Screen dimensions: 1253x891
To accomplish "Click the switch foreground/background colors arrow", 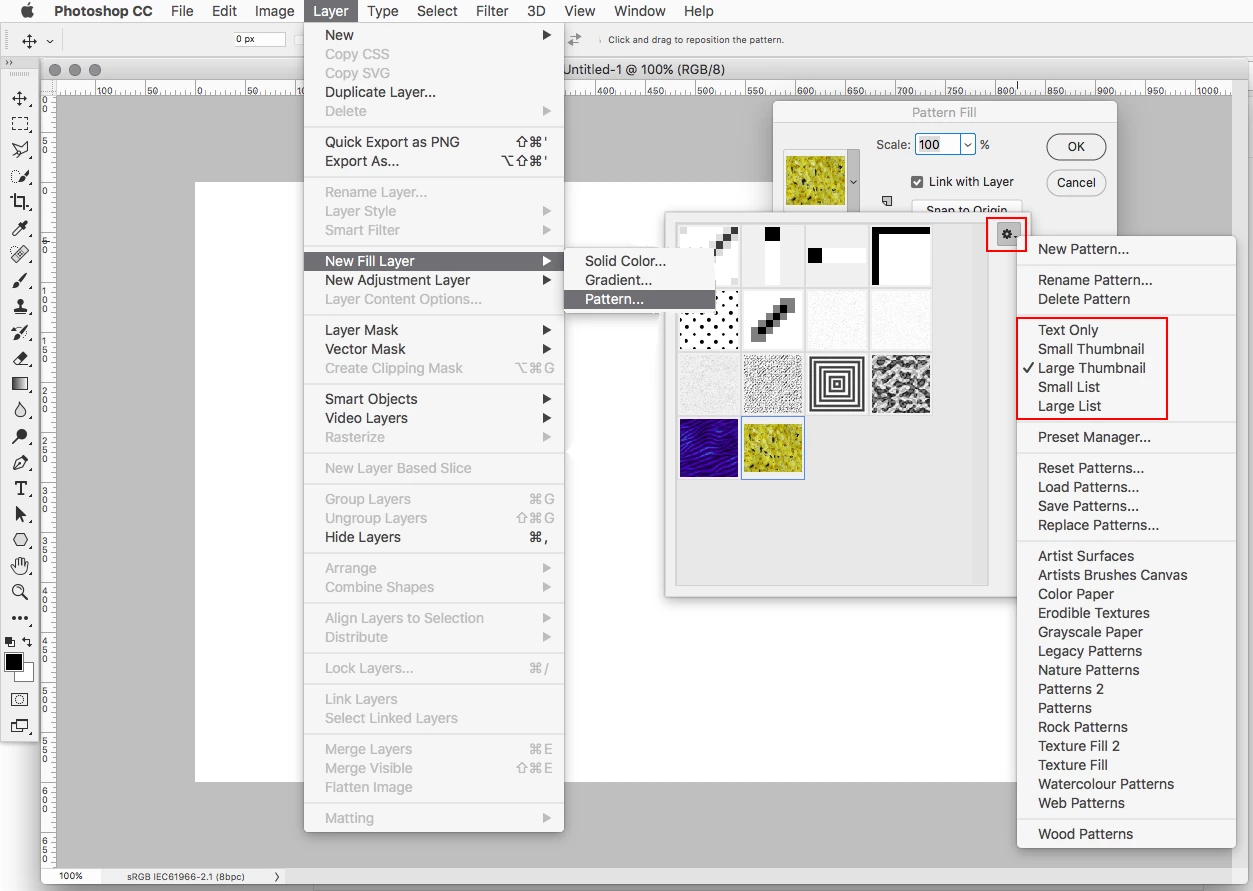I will 28,641.
